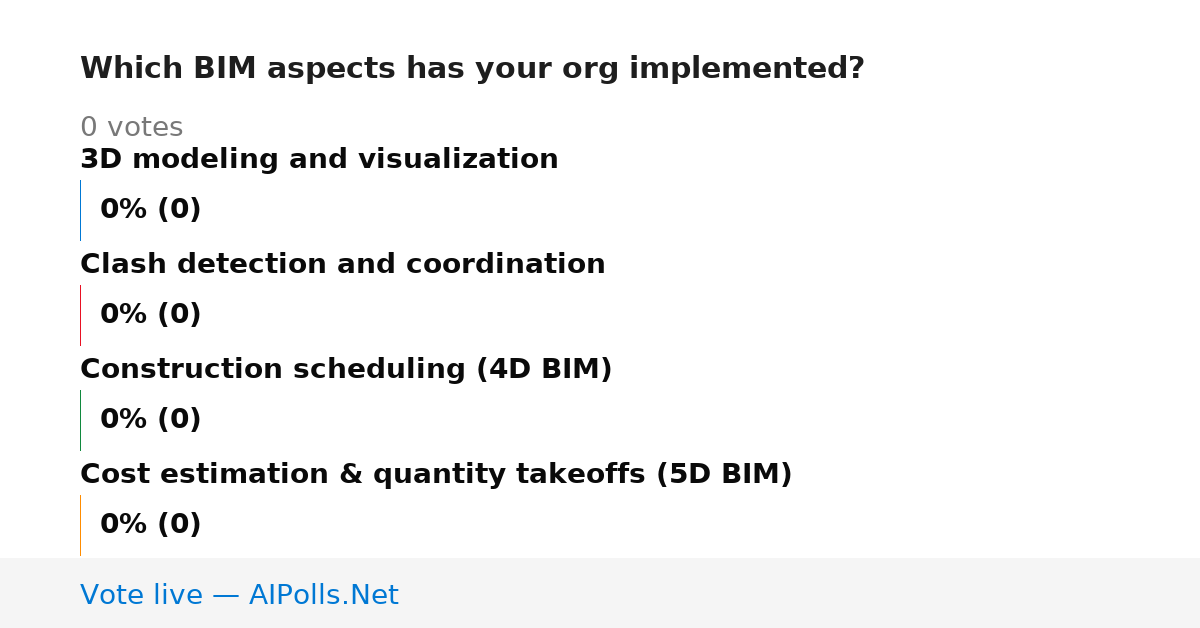The width and height of the screenshot is (1200, 628).
Task: Click 0% (0) result under 3D modeling
Action: click(x=151, y=210)
